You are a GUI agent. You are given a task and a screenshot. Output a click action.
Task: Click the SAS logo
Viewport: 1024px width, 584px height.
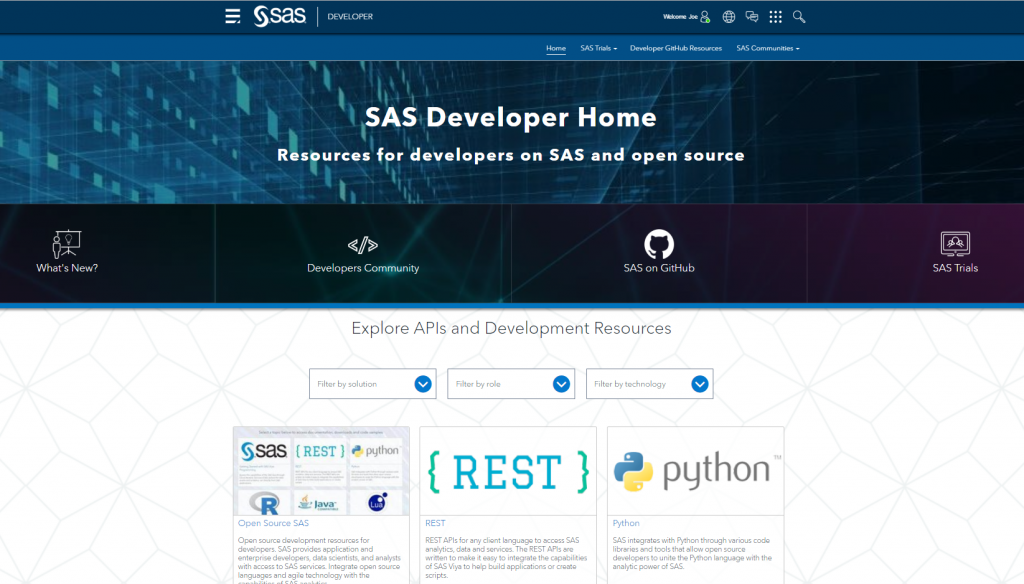coord(279,16)
